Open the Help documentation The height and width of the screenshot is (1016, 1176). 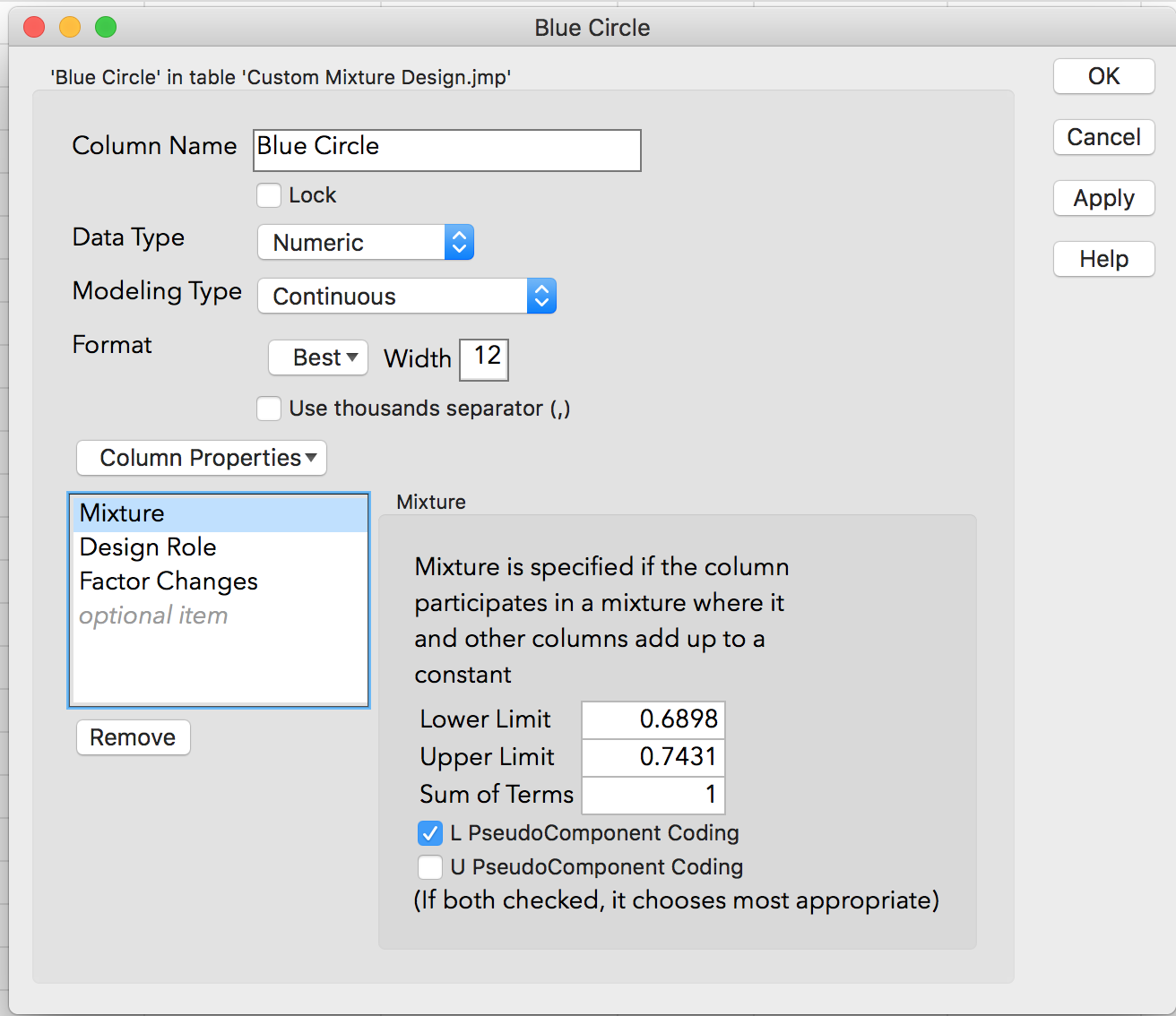point(1103,259)
